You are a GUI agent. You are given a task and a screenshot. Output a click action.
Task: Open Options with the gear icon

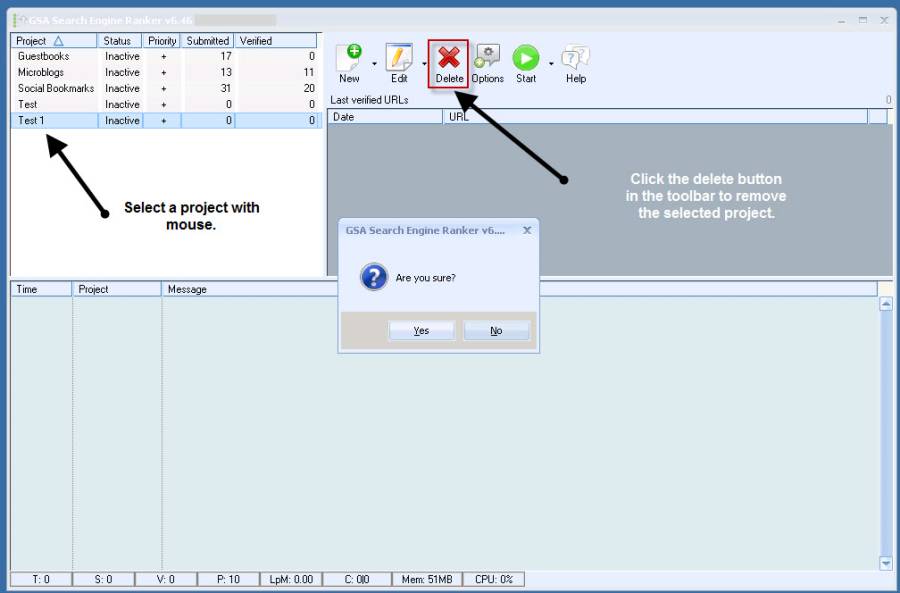tap(487, 59)
